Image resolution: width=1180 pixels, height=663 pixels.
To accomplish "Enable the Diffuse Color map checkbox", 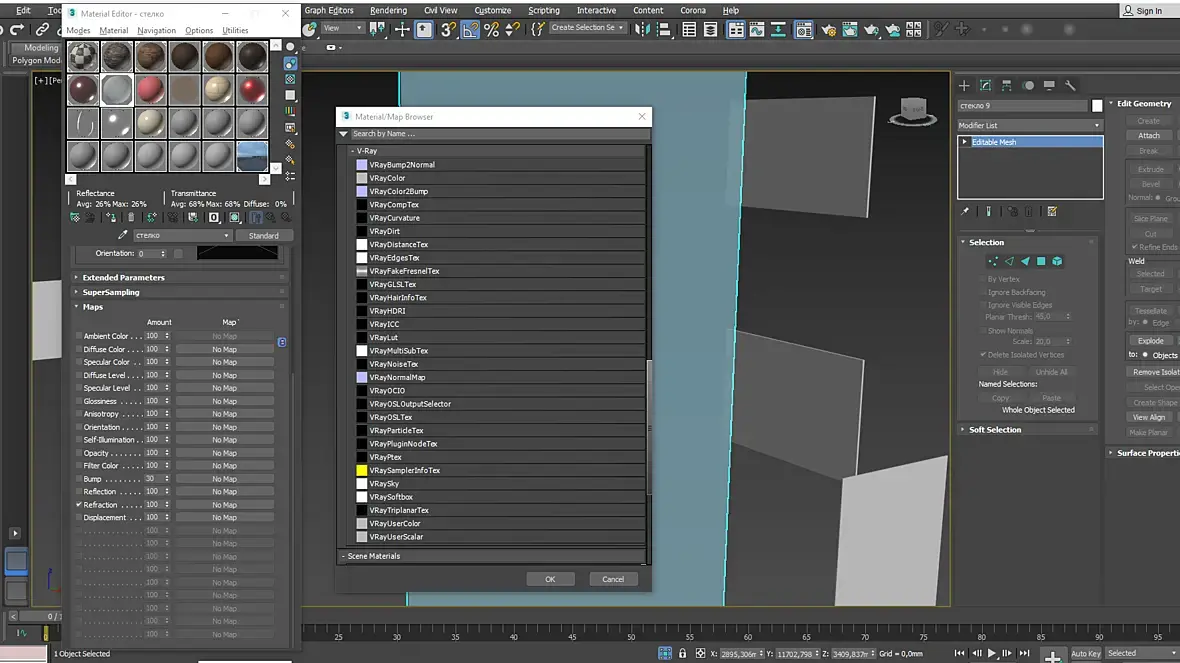I will tap(79, 349).
